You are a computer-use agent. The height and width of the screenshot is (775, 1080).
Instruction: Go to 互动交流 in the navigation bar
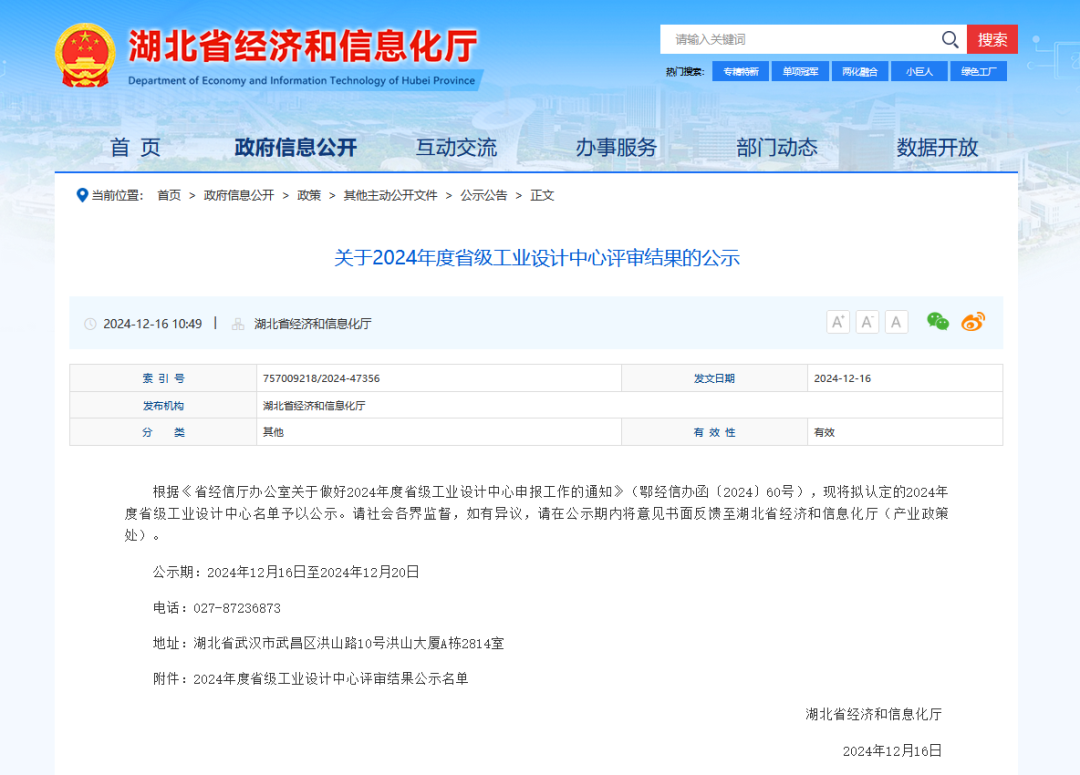[456, 147]
